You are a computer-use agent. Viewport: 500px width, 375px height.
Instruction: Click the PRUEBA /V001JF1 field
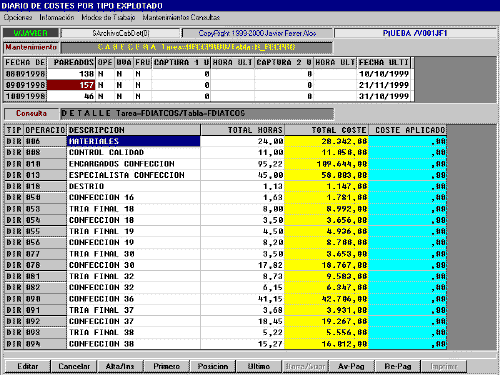415,33
